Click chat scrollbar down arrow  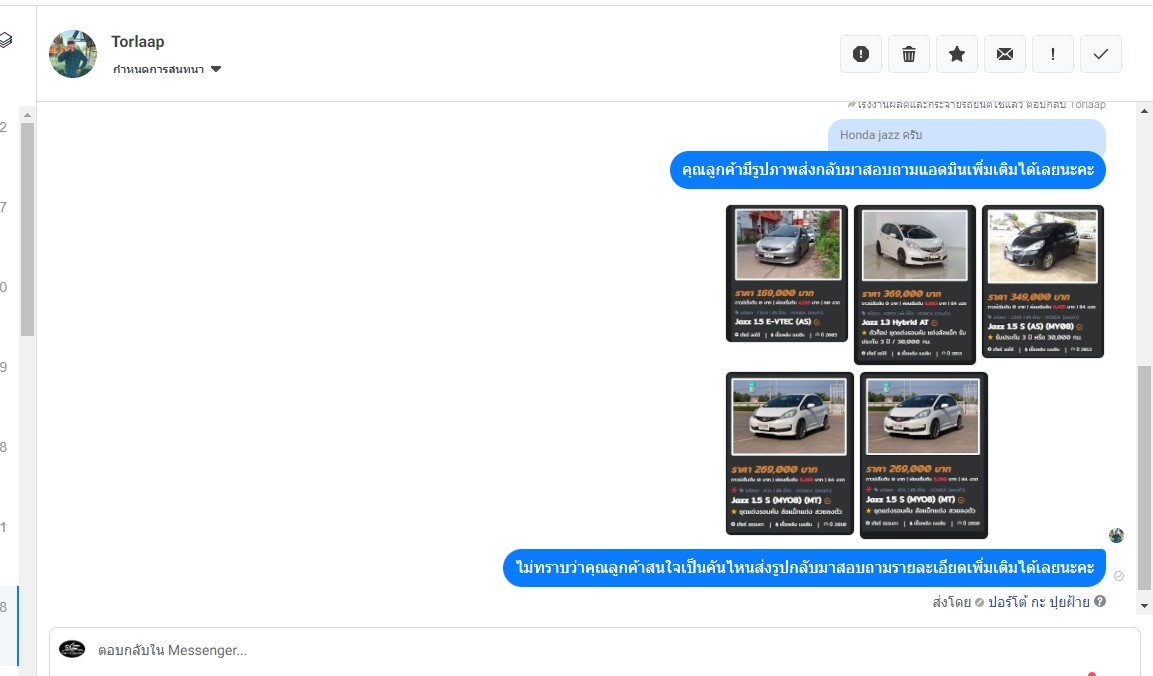(1144, 605)
